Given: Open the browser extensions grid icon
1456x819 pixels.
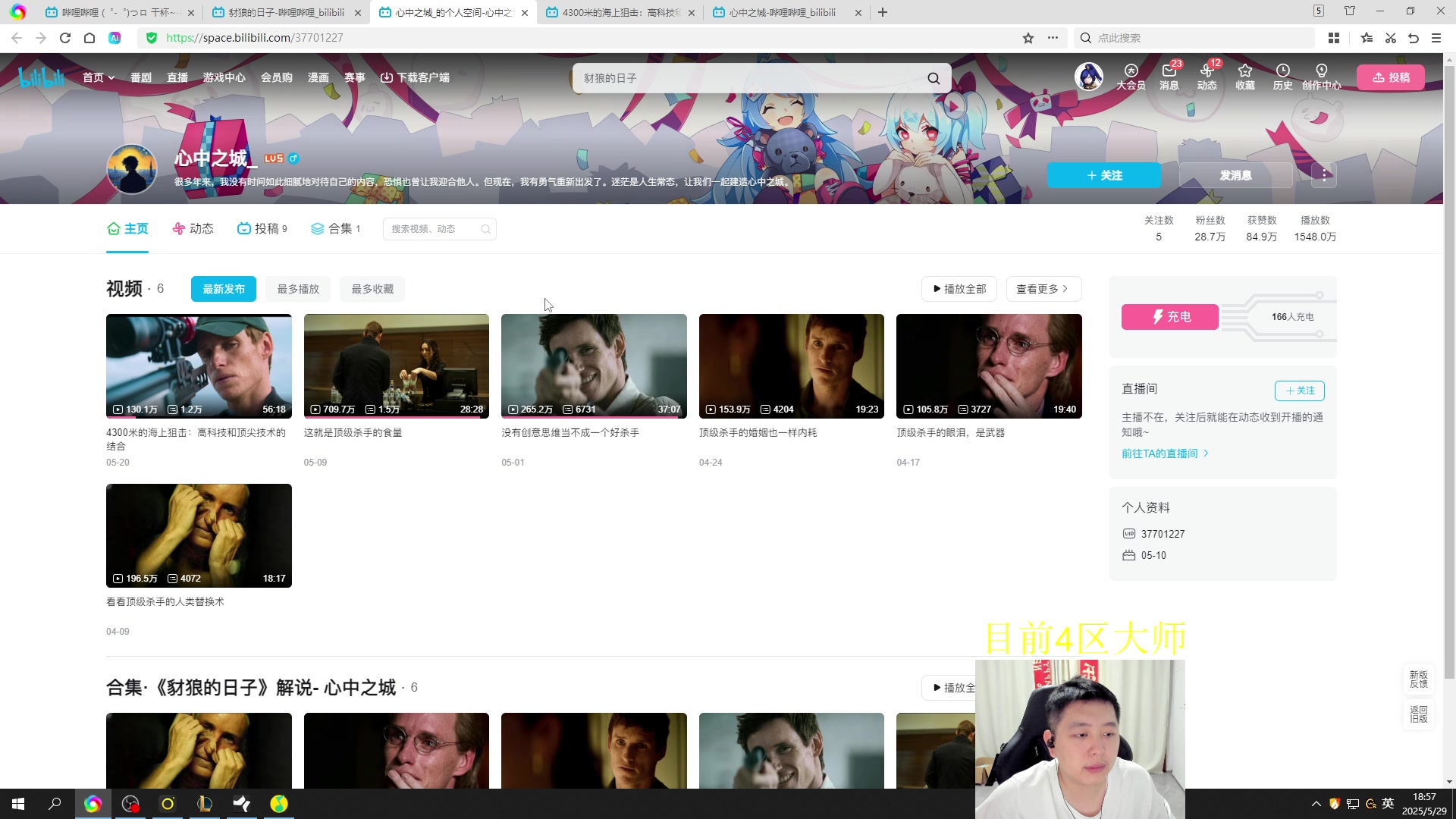Looking at the screenshot, I should [x=1334, y=38].
